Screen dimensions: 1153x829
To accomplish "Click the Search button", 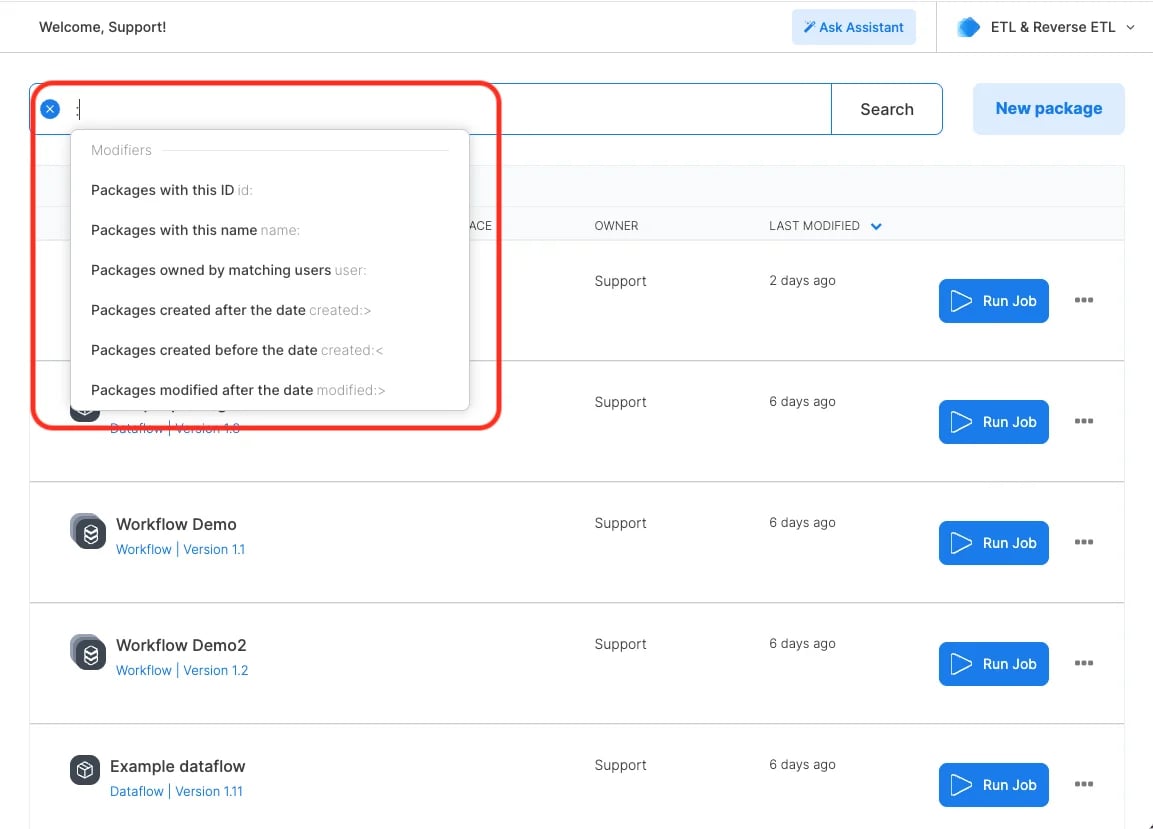I will pyautogui.click(x=887, y=109).
